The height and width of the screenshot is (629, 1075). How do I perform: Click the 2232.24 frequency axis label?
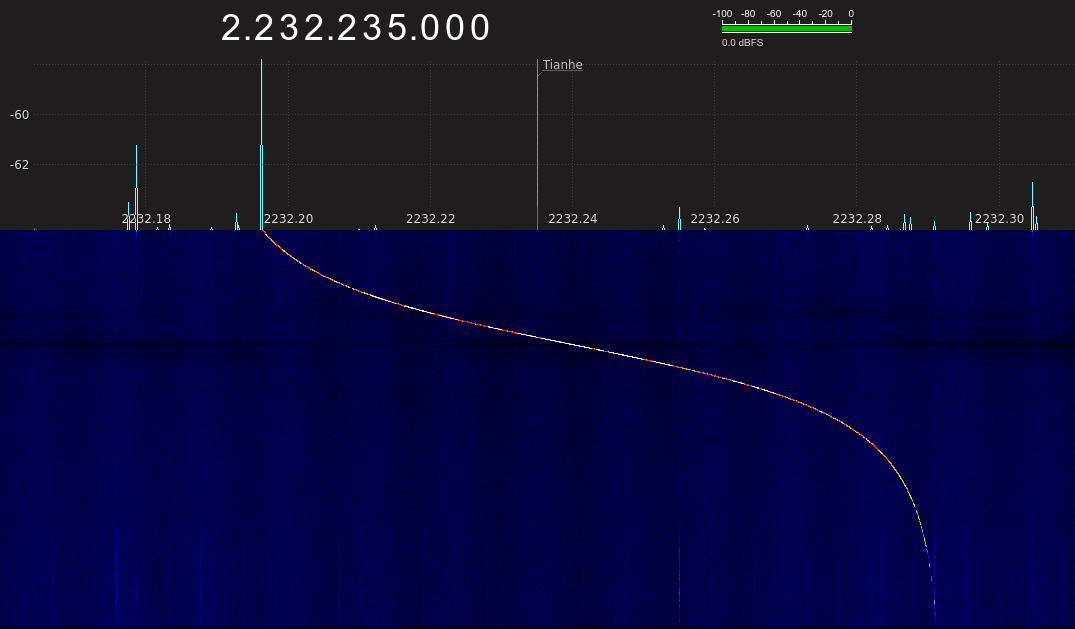point(572,218)
